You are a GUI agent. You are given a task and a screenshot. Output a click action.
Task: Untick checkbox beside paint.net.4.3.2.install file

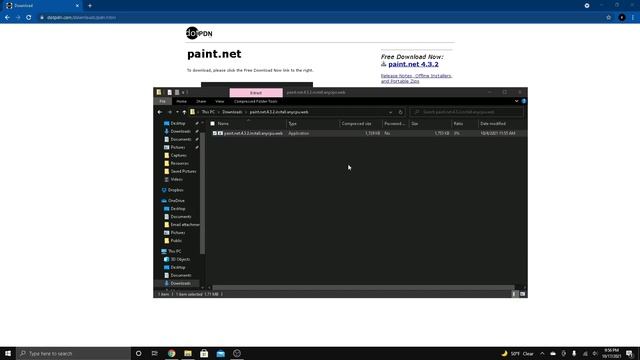[215, 133]
